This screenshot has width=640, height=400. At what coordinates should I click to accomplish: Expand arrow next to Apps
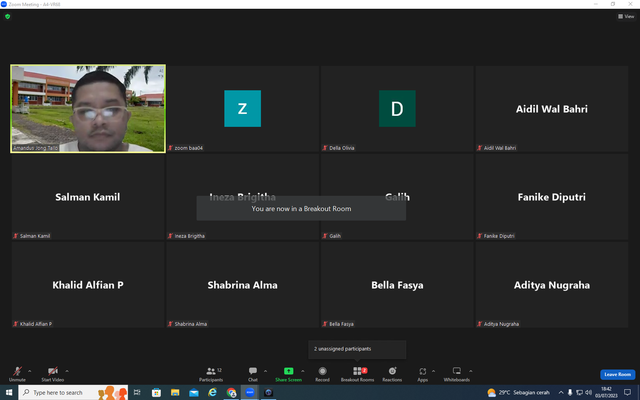pyautogui.click(x=433, y=371)
